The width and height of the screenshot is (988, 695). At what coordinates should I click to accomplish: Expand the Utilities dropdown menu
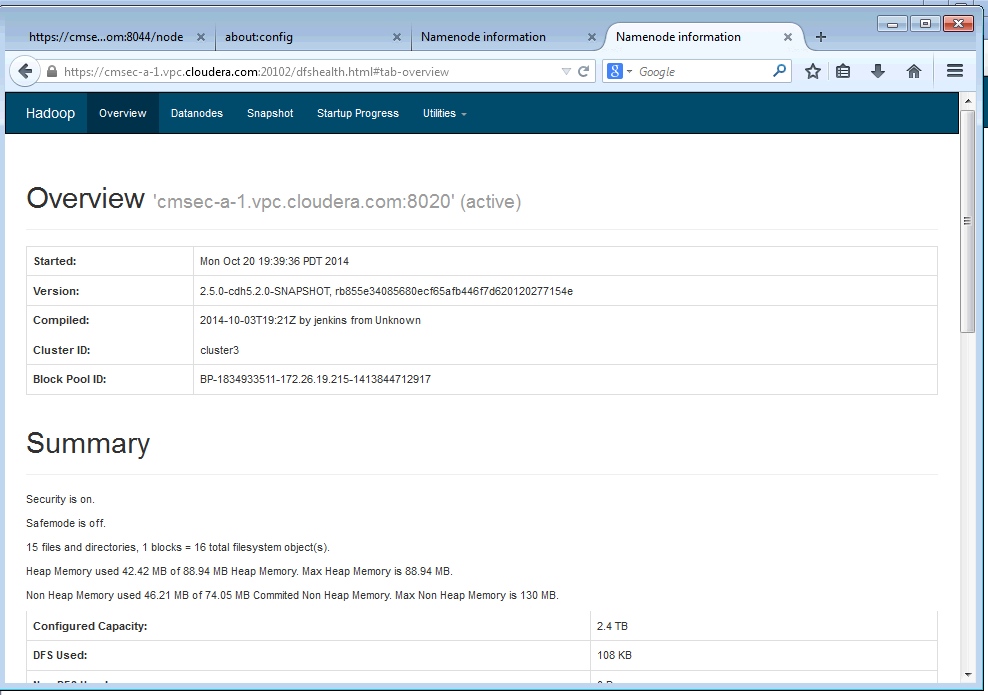tap(444, 113)
